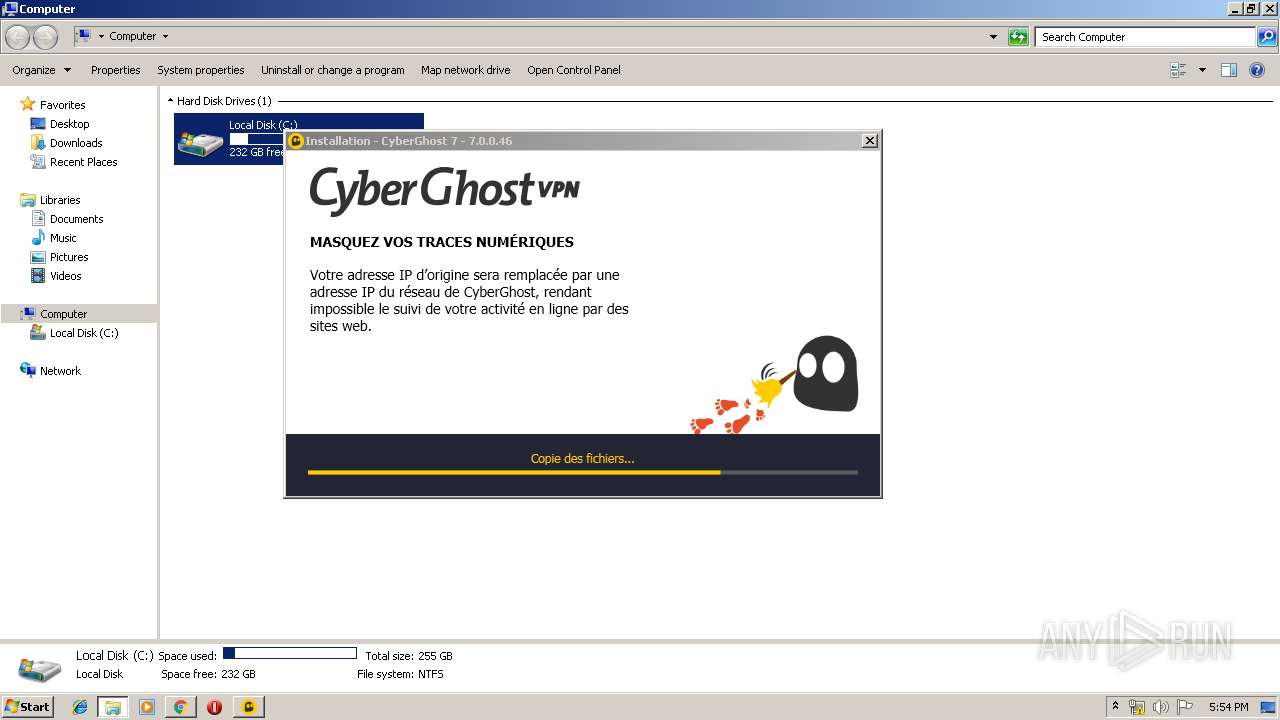Open the volume tray icon
Screen dimensions: 1280x720
click(x=1161, y=707)
